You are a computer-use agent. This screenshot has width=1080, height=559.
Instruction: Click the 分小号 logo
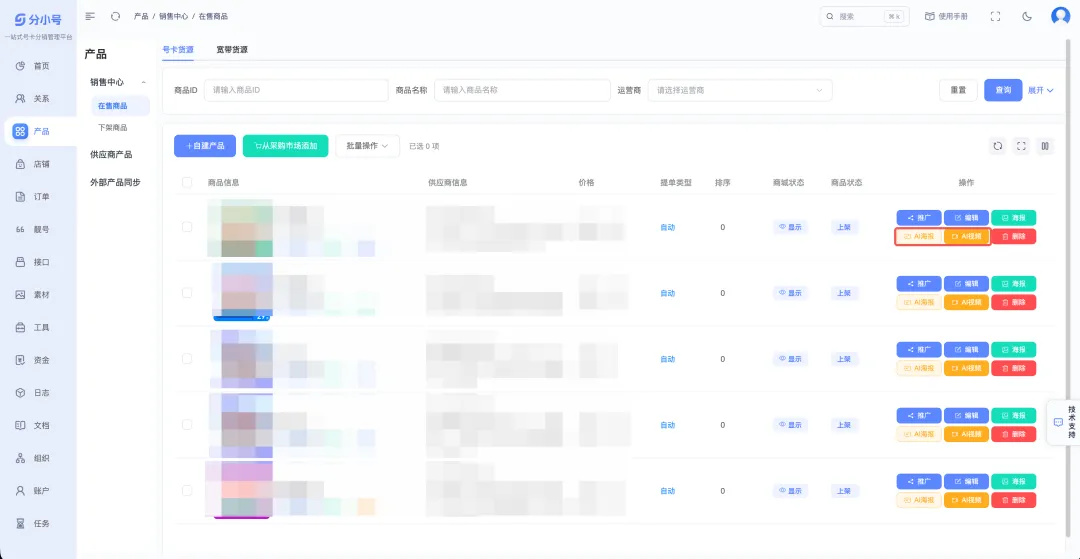[x=39, y=19]
